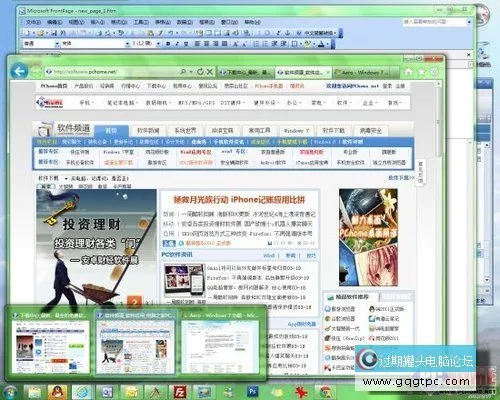Click the Underline button in FrontPage toolbar
Viewport: 500px width, 400px height.
point(186,44)
